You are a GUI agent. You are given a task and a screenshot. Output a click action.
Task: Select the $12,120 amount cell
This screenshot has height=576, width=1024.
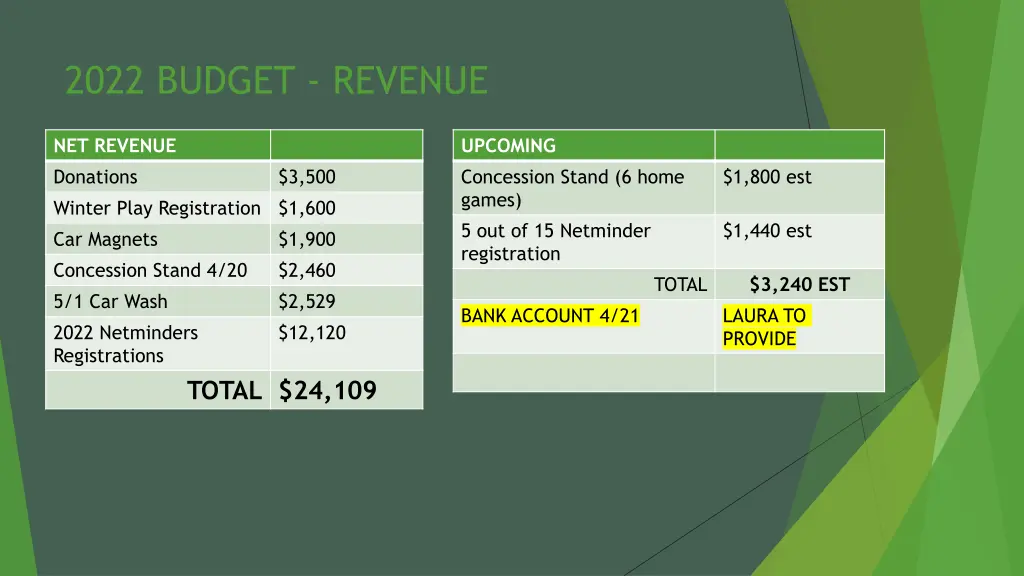(312, 333)
